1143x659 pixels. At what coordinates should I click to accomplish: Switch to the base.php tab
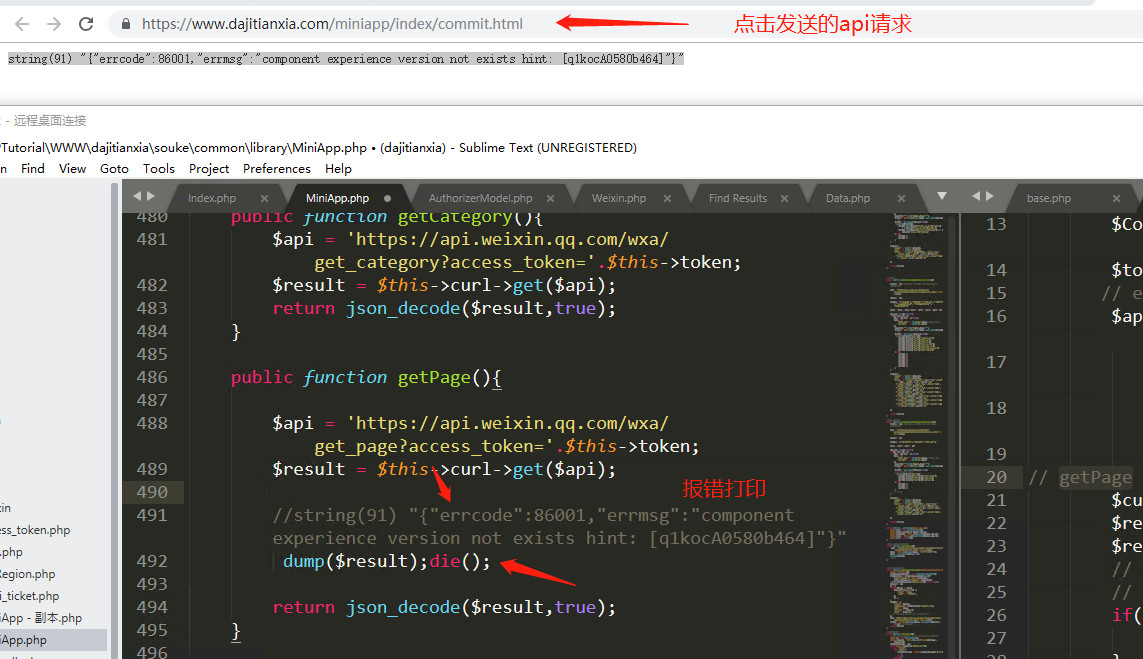(x=1049, y=198)
